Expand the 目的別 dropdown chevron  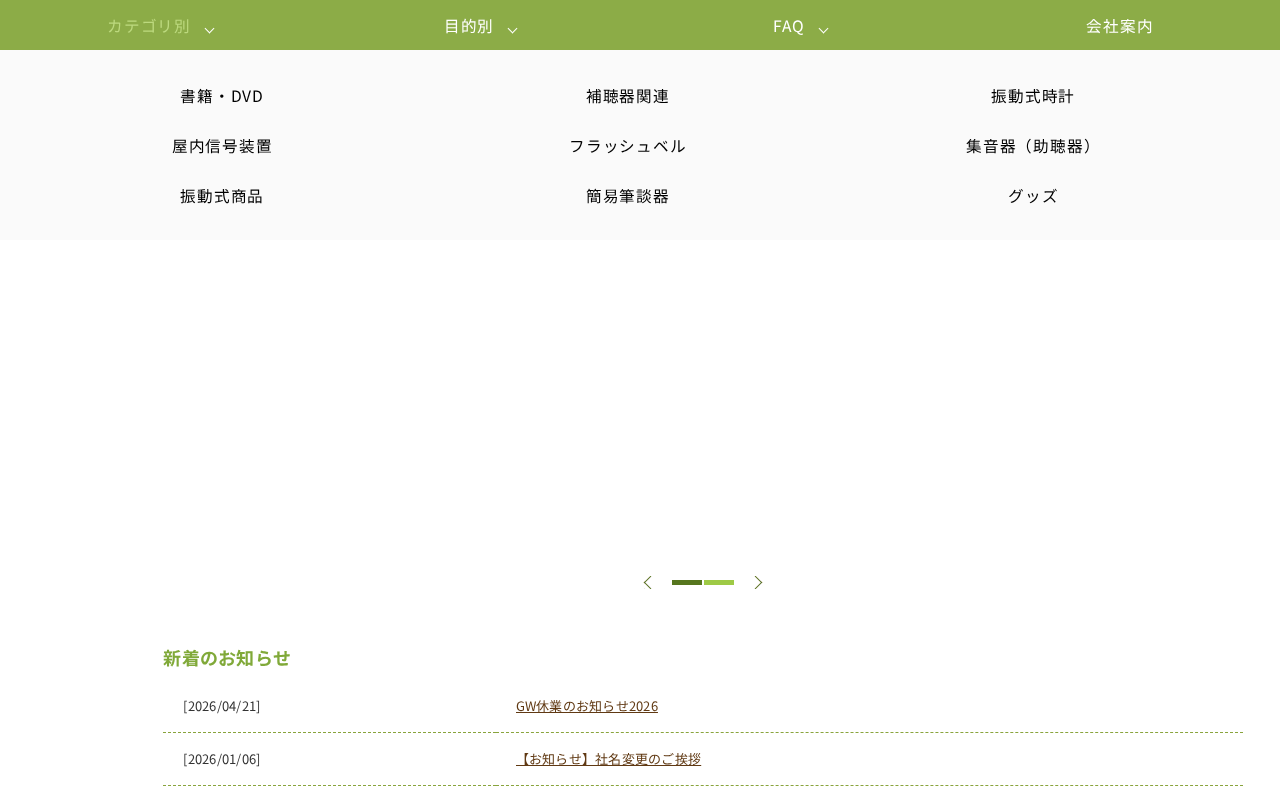click(512, 30)
